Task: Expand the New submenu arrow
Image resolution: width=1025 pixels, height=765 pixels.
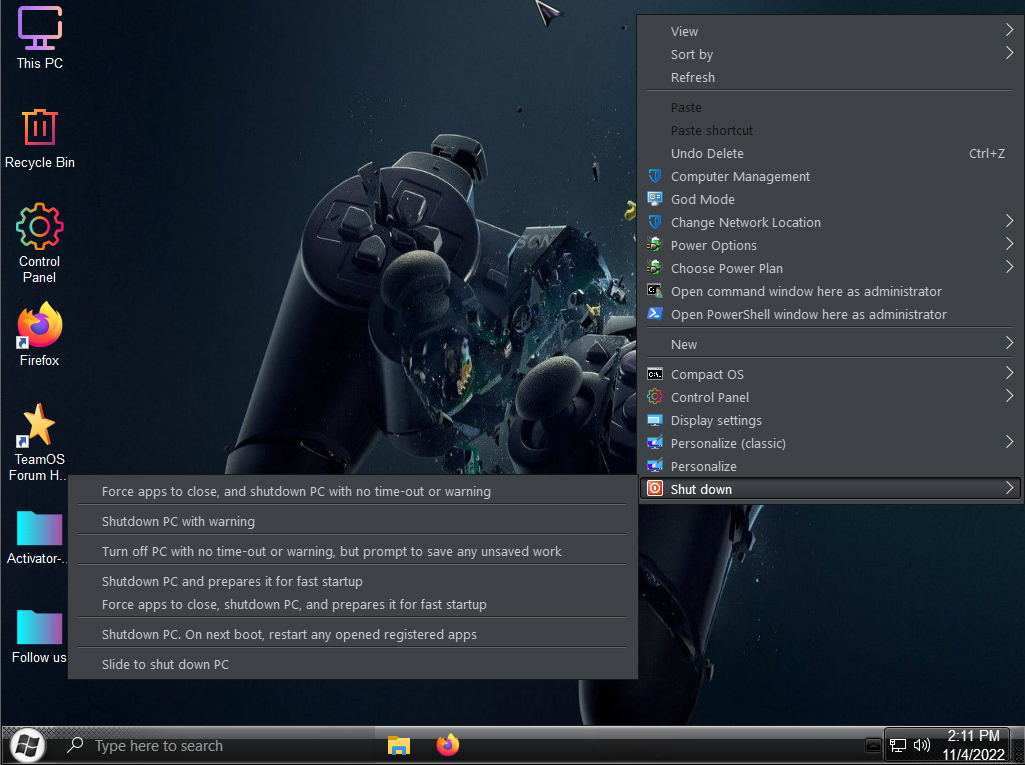Action: click(1009, 343)
